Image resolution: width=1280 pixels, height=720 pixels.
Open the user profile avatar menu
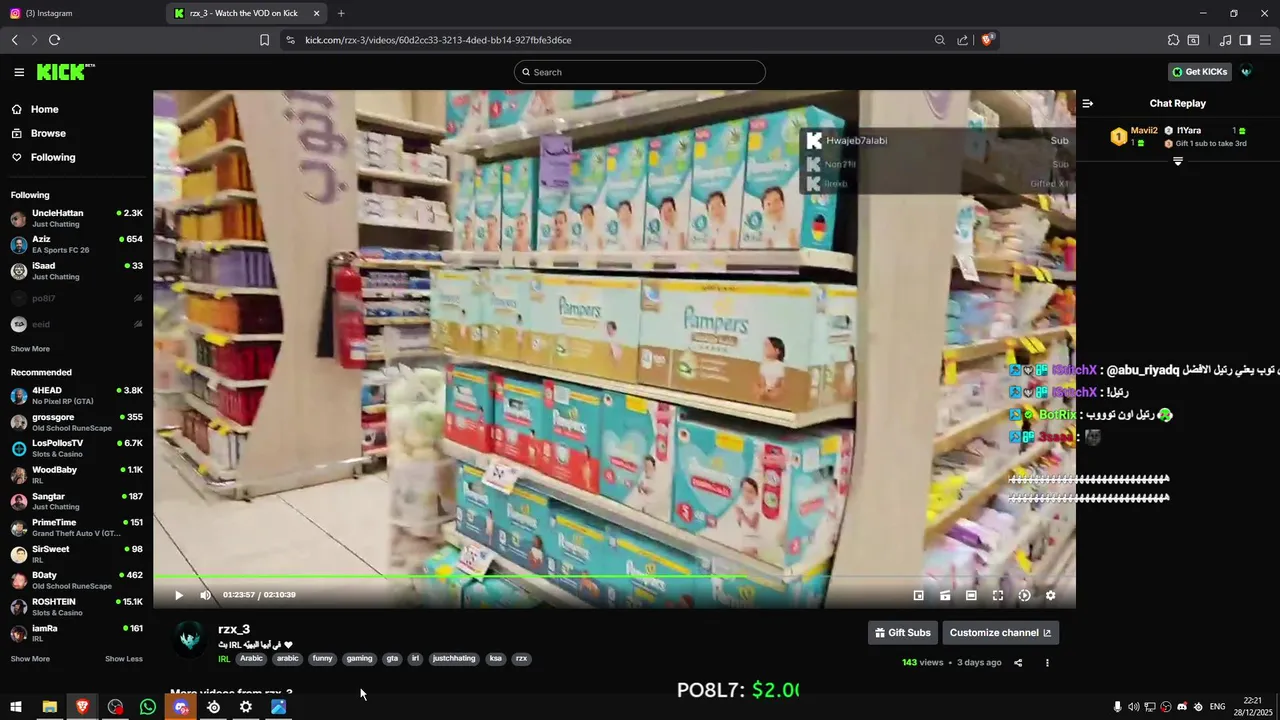[1246, 72]
